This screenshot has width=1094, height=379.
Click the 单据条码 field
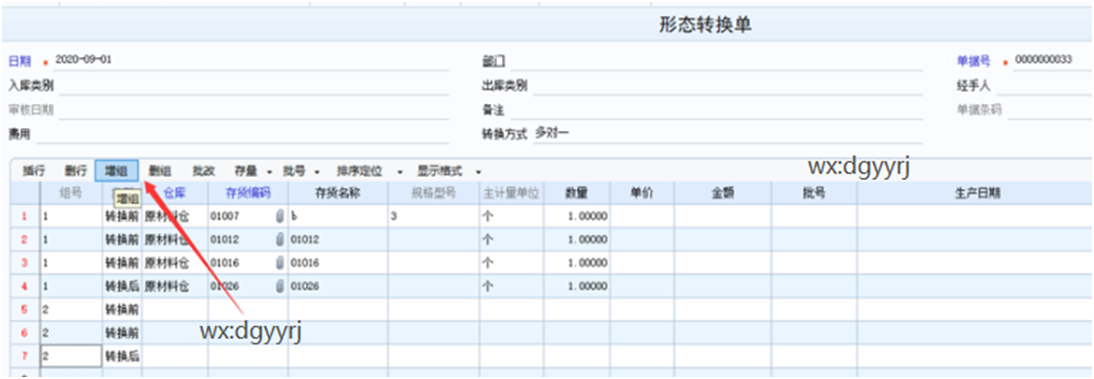coord(1050,110)
